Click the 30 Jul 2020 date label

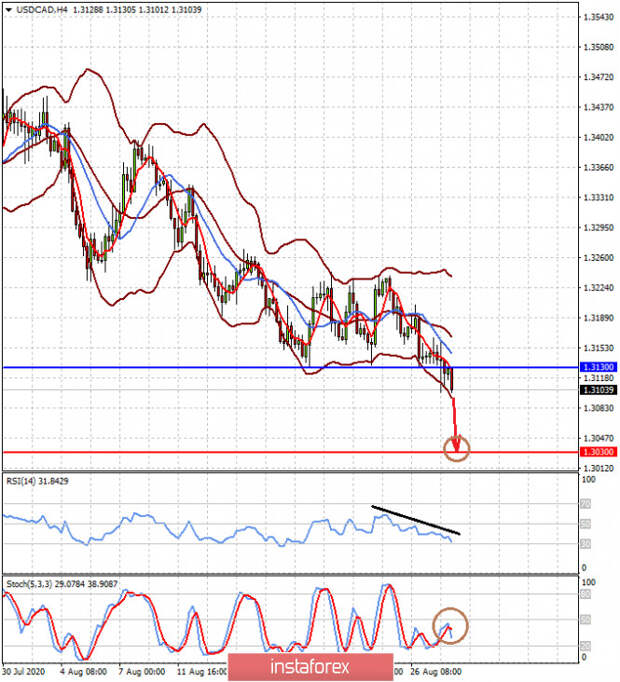(x=23, y=671)
